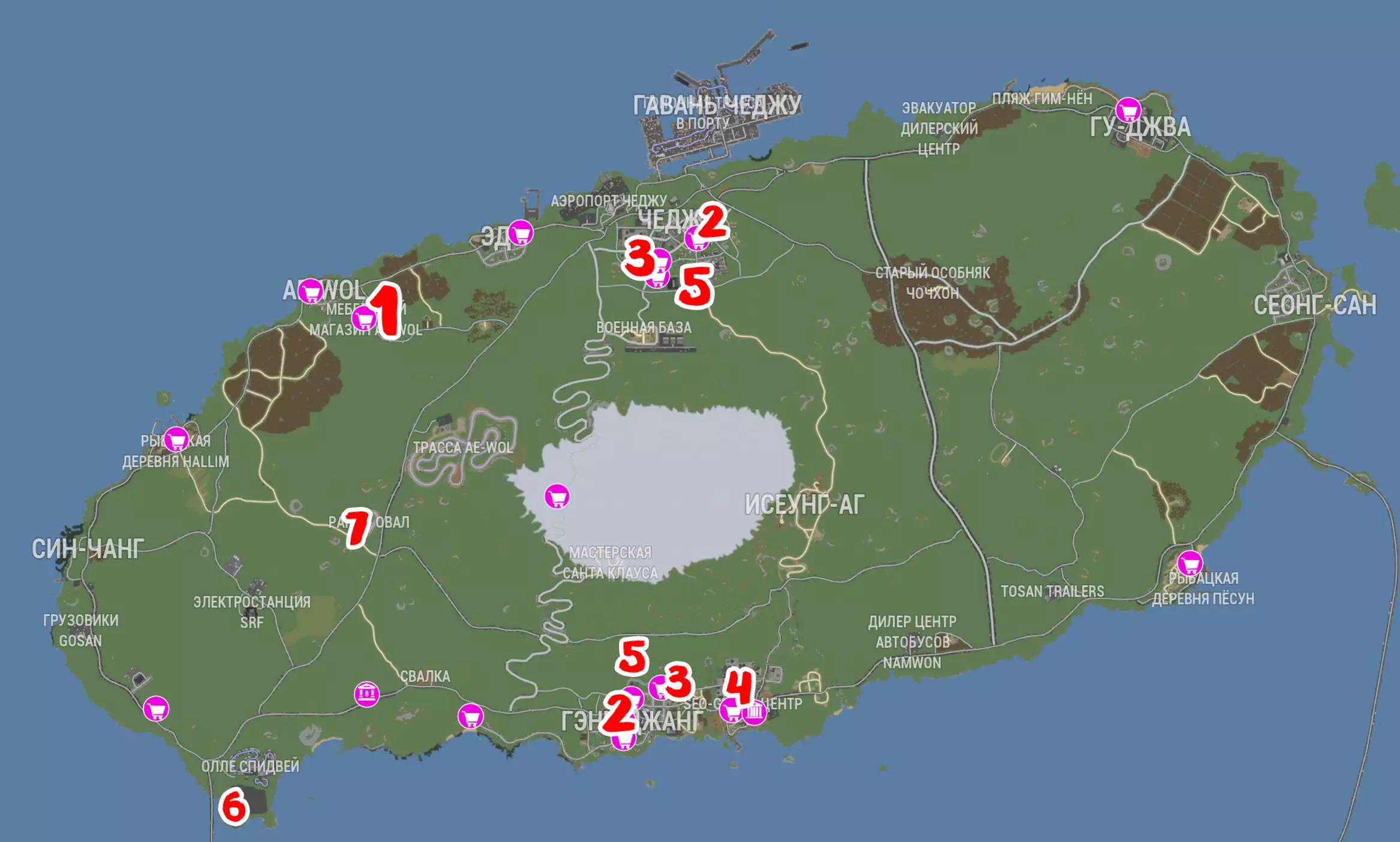Click the shop cart icon at Гу-Джва
The image size is (1400, 842).
click(1128, 110)
